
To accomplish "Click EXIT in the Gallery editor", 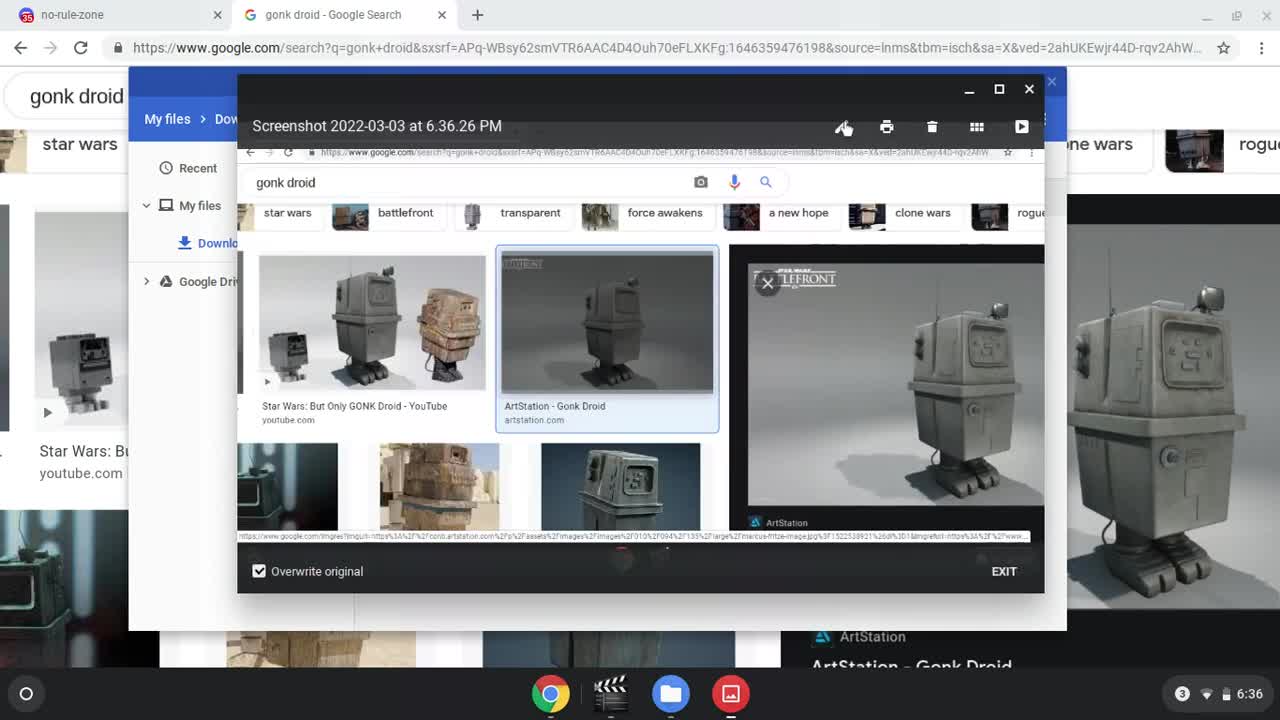I will 1004,571.
